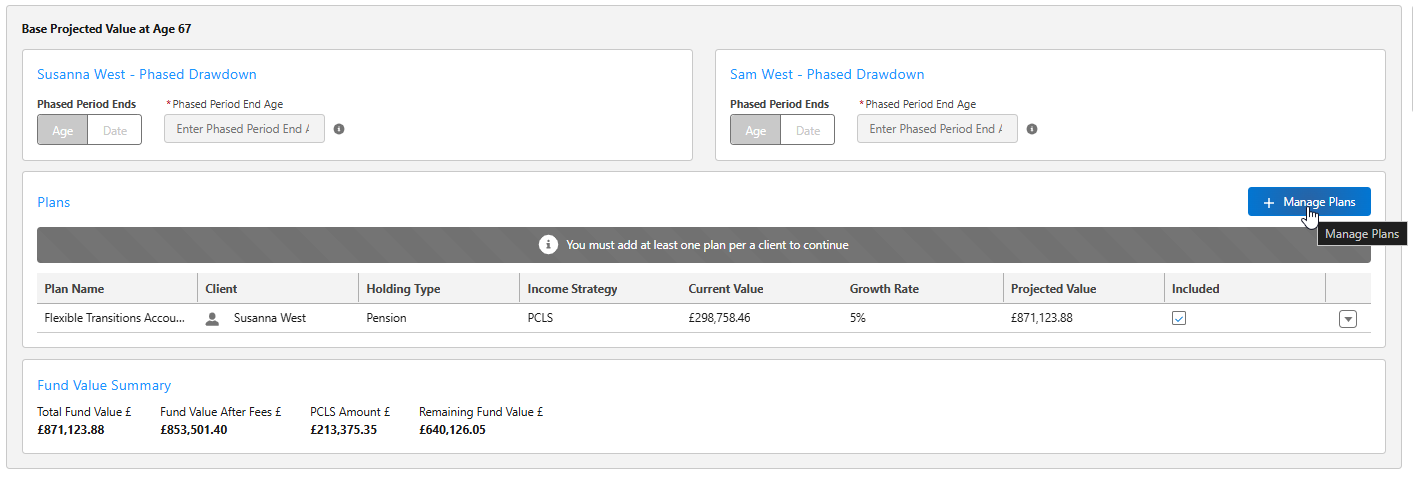Switch Susanna West's phased period to Date
This screenshot has width=1413, height=479.
click(115, 130)
